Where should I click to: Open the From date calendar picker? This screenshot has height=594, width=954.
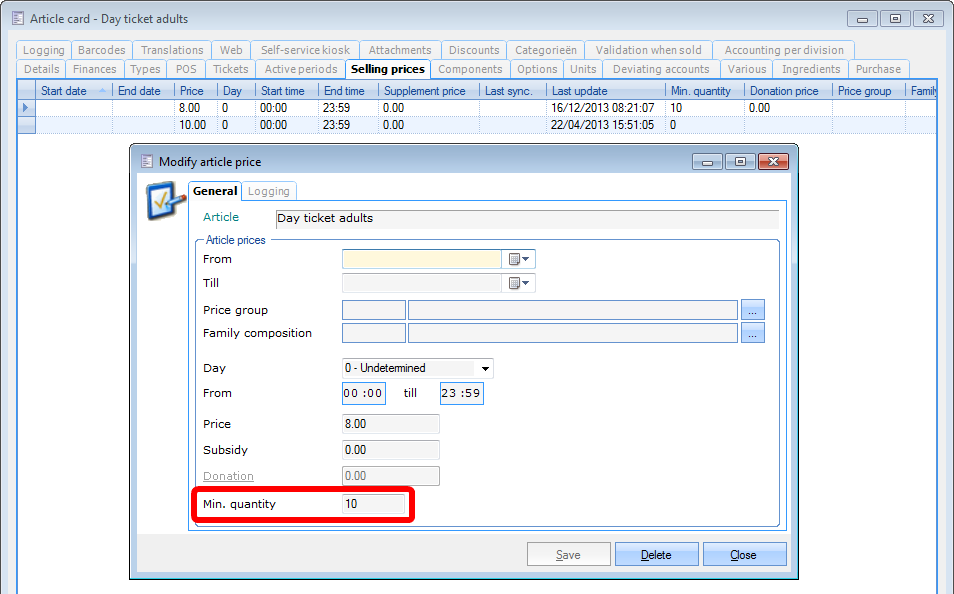coord(519,259)
